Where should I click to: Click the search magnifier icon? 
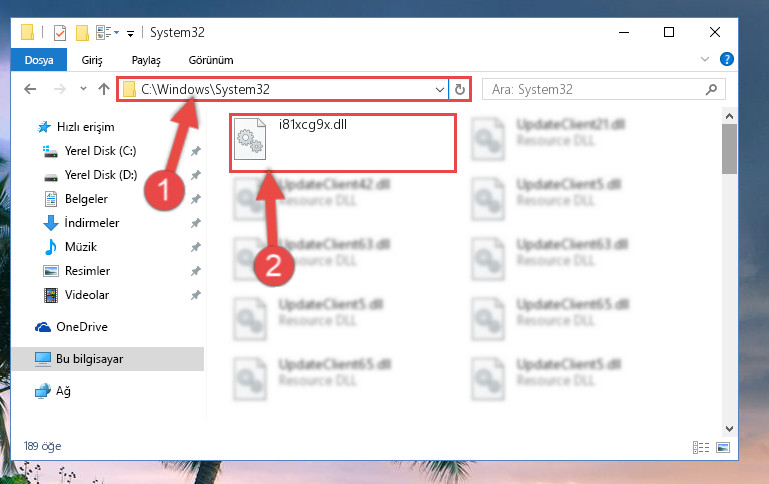pyautogui.click(x=711, y=89)
